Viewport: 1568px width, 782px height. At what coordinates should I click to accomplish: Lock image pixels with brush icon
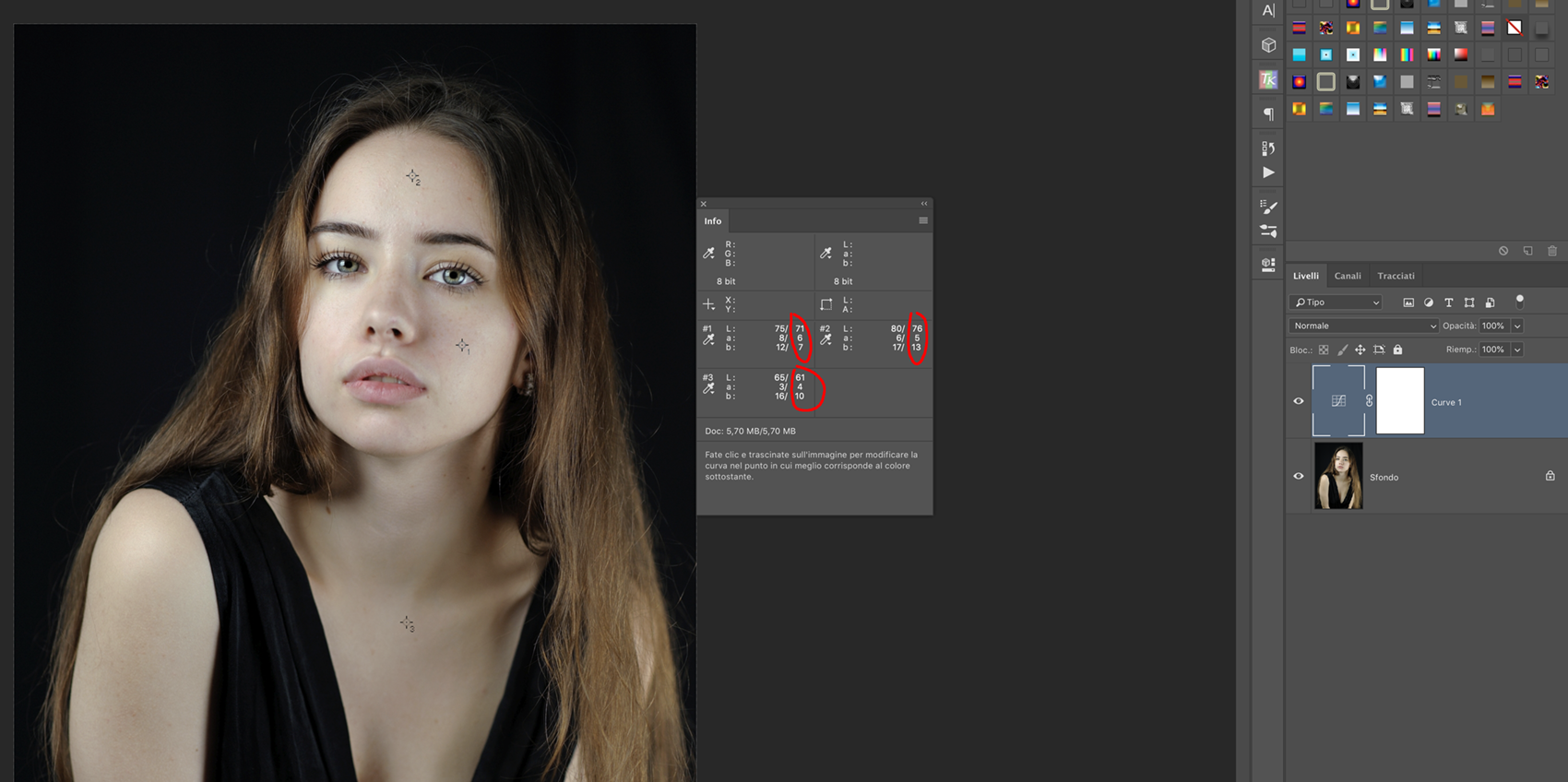(1342, 350)
